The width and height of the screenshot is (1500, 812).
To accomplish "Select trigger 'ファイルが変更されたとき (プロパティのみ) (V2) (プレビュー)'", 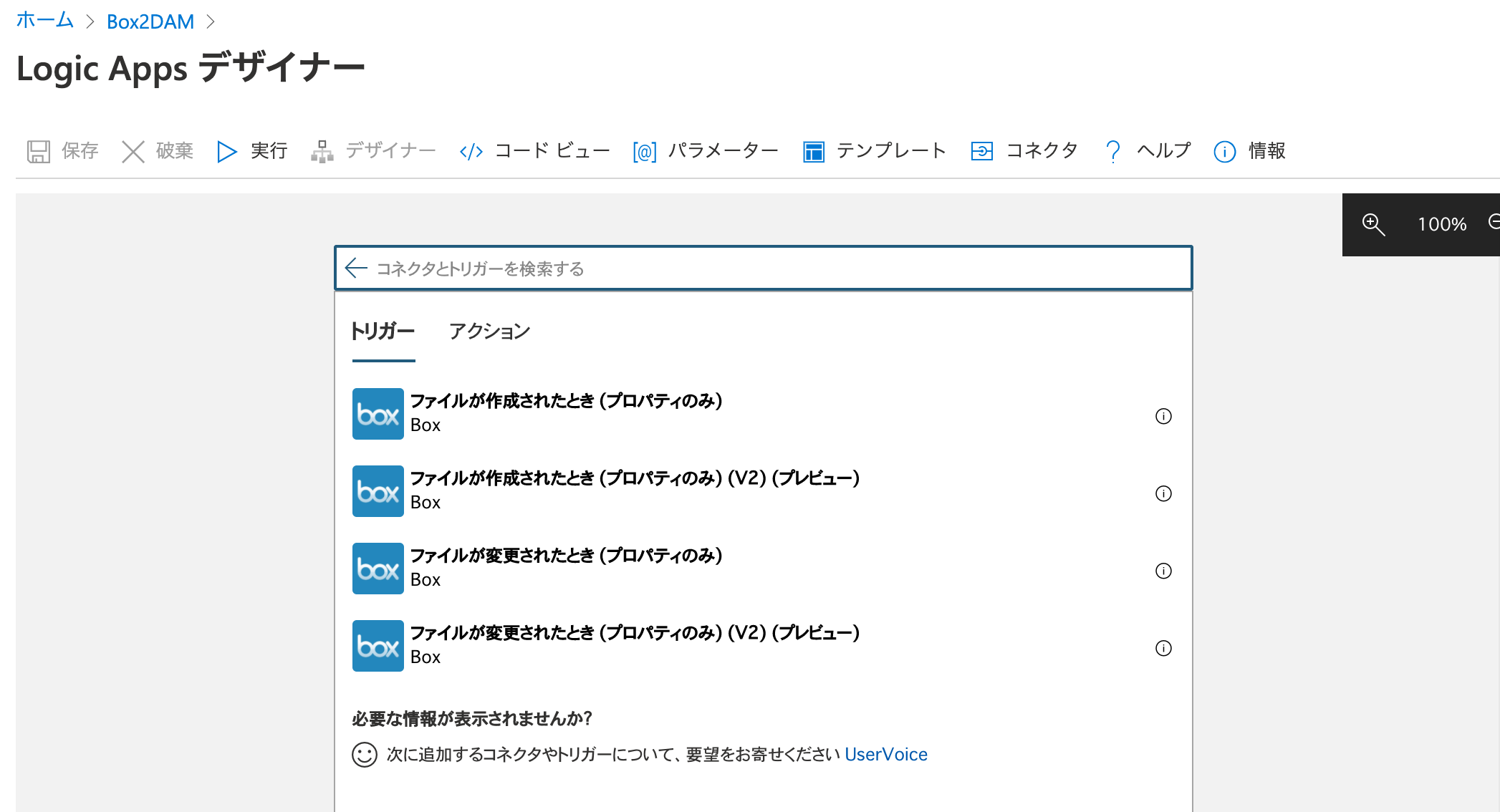I will point(764,646).
